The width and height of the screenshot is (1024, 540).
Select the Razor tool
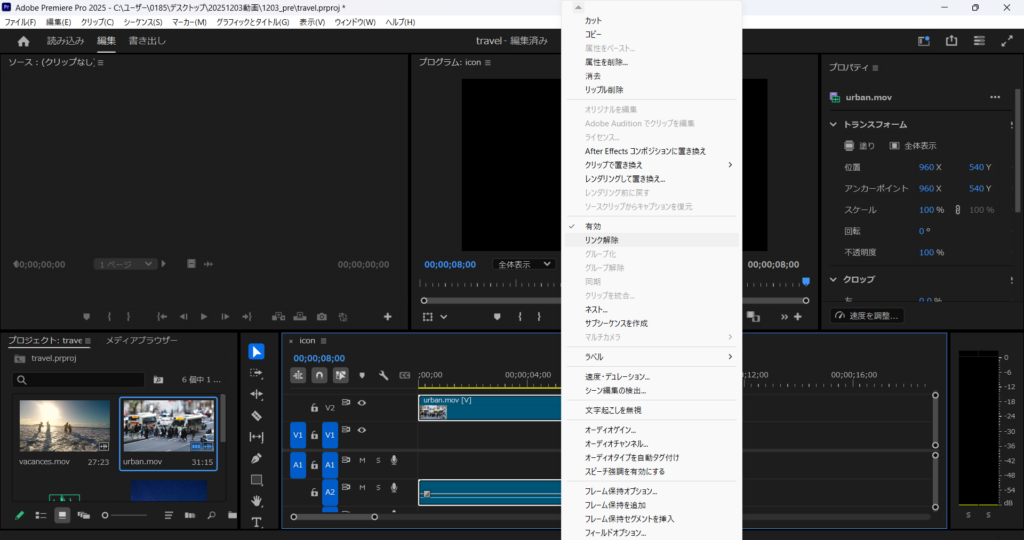pyautogui.click(x=256, y=415)
